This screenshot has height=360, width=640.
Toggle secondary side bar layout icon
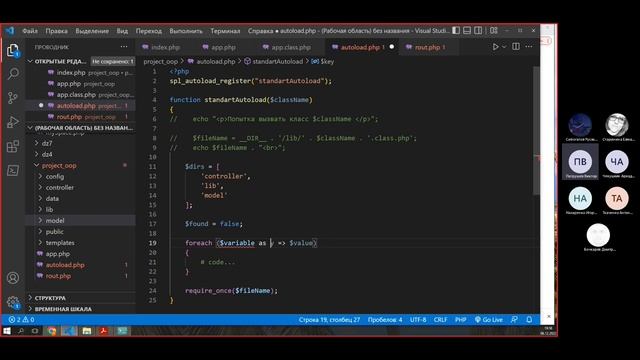478,31
